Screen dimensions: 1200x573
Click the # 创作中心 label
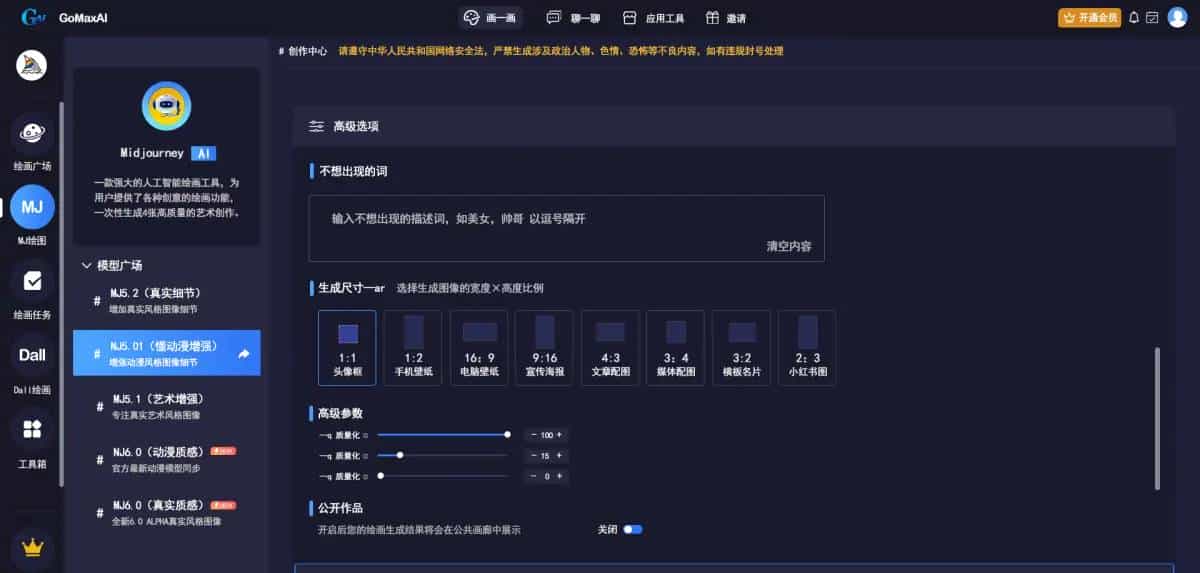pos(303,50)
